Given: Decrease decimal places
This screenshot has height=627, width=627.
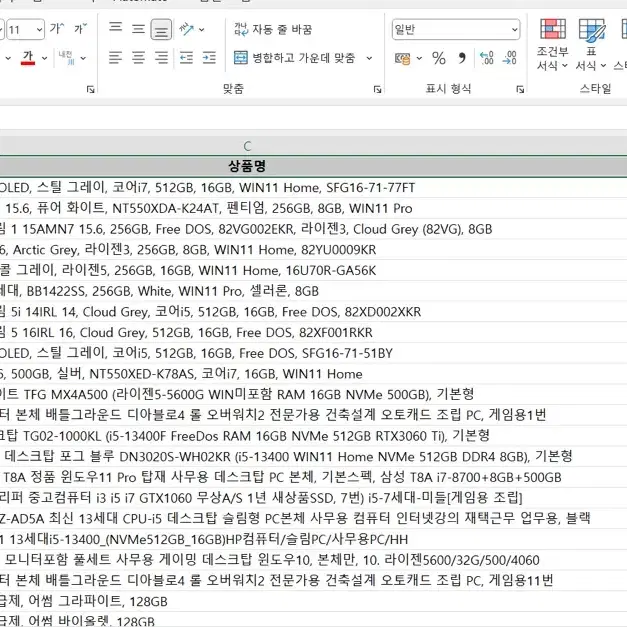Looking at the screenshot, I should pos(509,58).
